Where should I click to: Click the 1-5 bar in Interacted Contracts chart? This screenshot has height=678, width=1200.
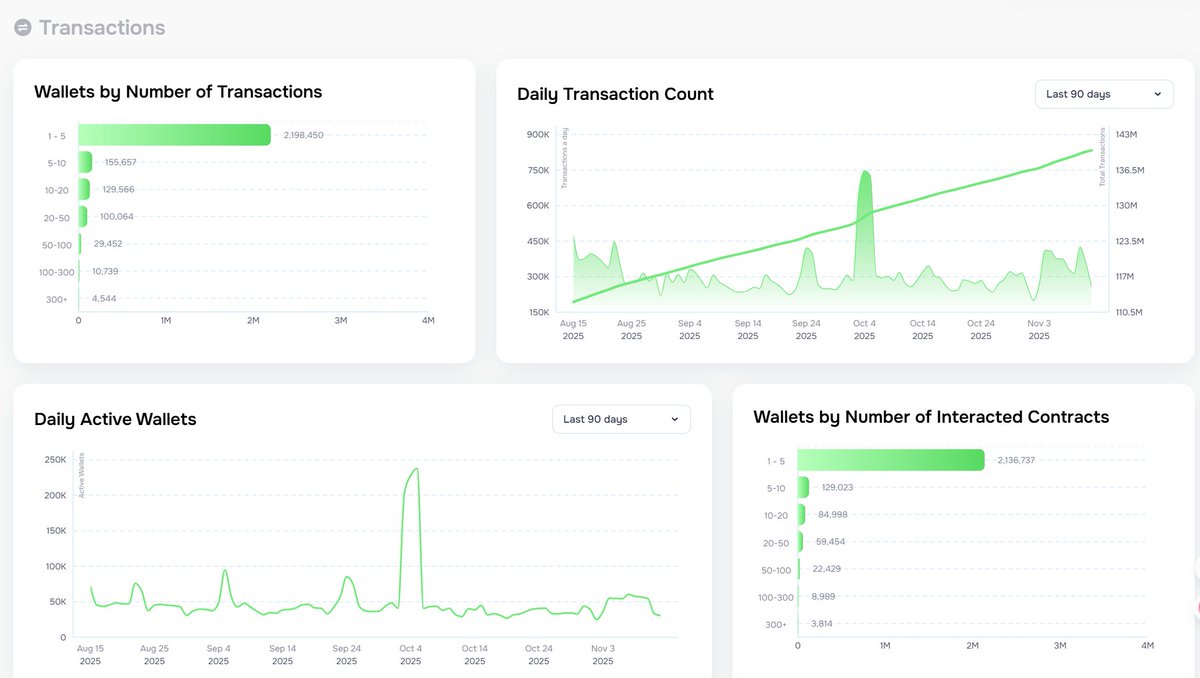(x=890, y=459)
